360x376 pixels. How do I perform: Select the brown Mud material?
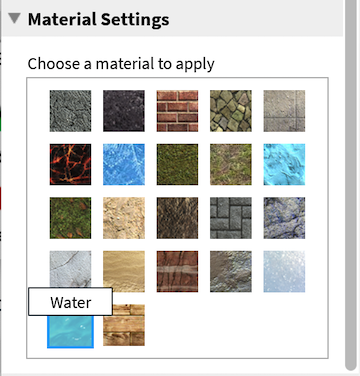click(x=177, y=218)
